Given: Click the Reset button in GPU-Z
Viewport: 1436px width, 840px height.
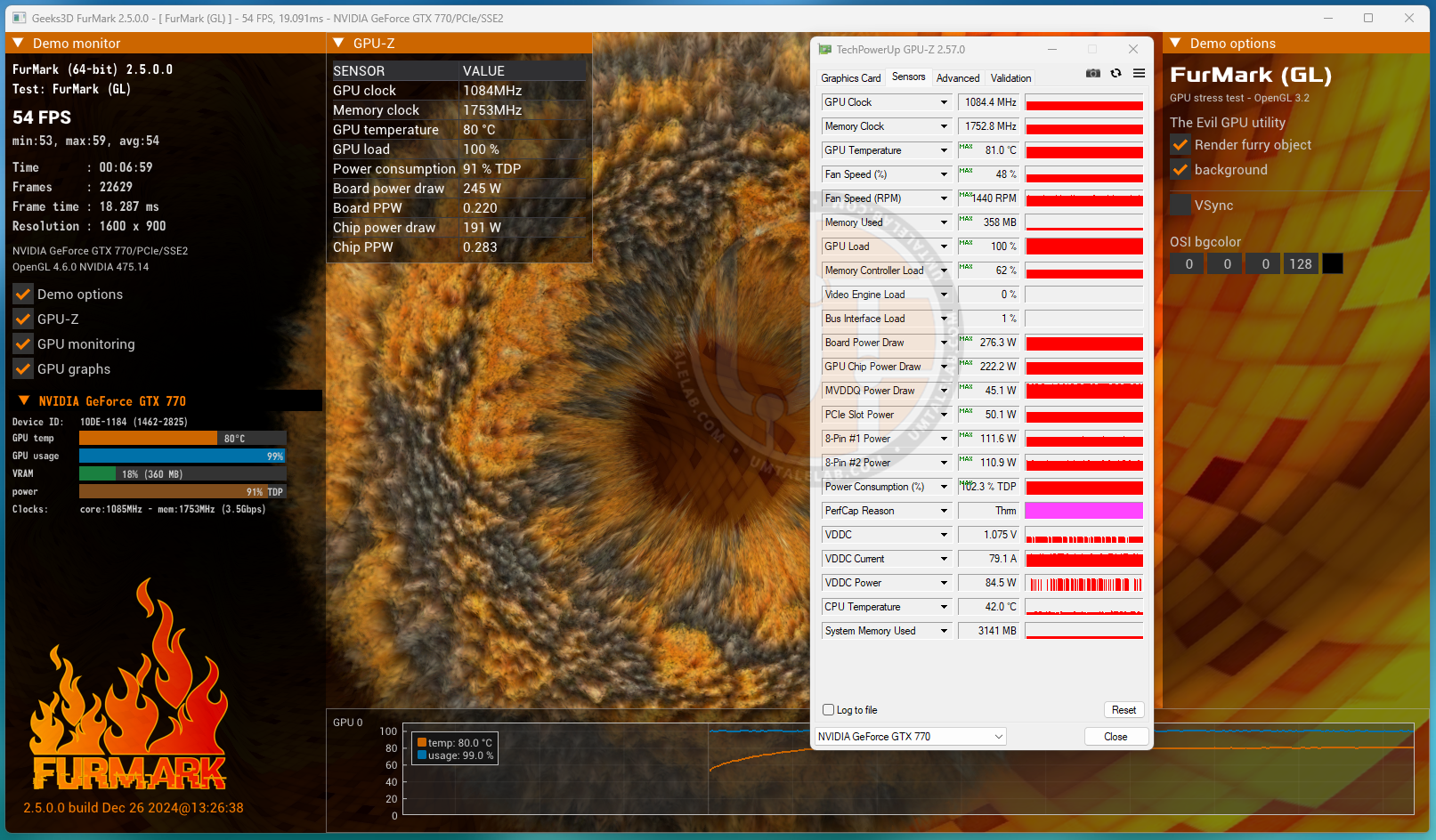Looking at the screenshot, I should pos(1124,710).
